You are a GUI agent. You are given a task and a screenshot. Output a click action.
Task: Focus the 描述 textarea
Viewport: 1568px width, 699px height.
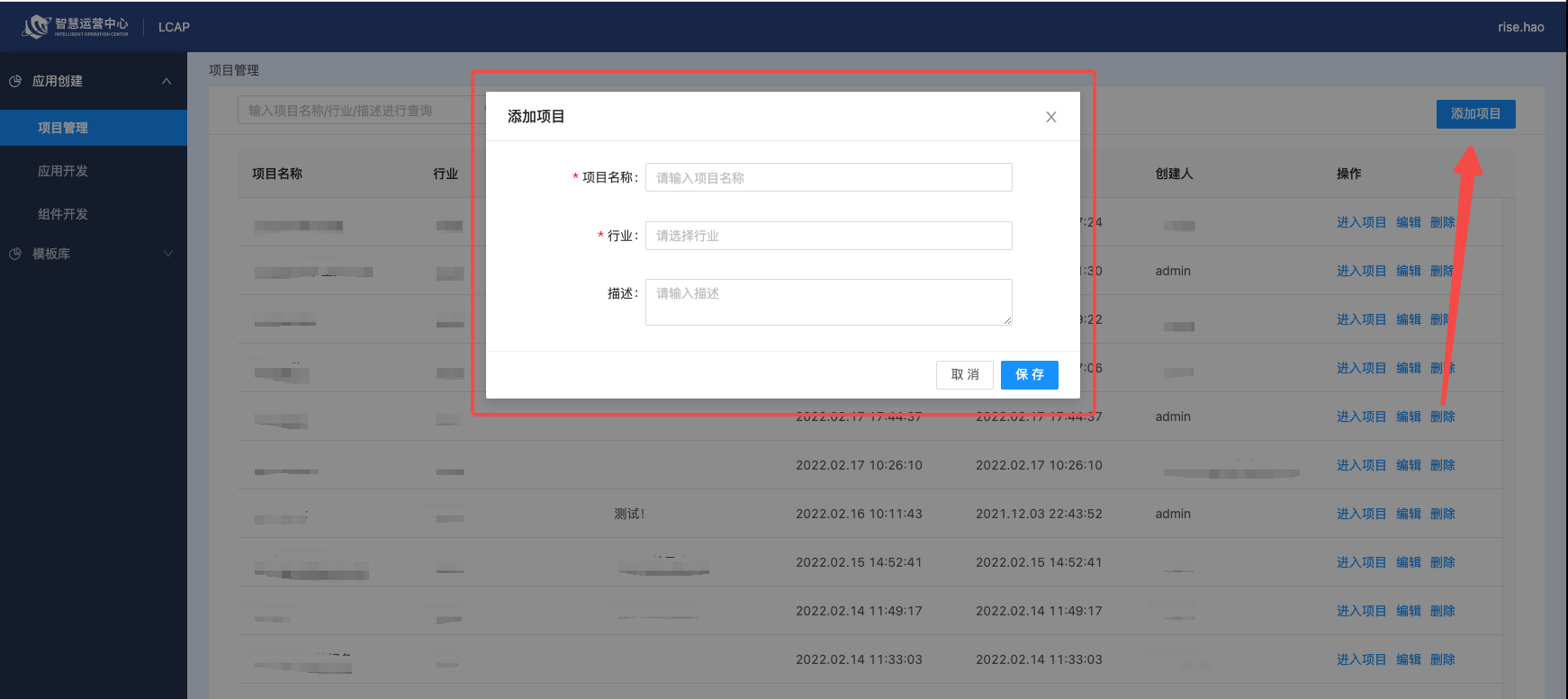tap(829, 302)
